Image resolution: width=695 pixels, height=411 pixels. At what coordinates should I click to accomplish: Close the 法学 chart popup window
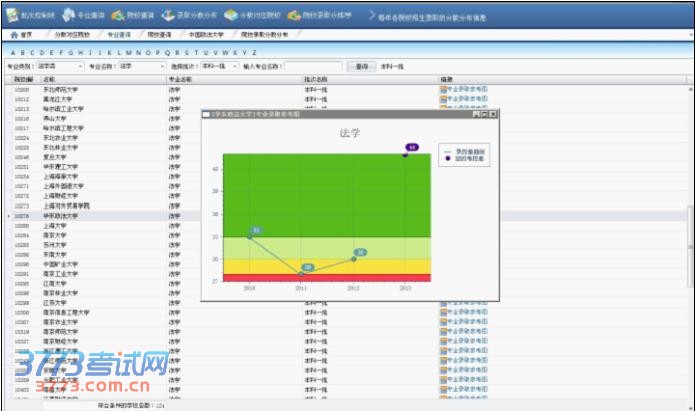493,115
